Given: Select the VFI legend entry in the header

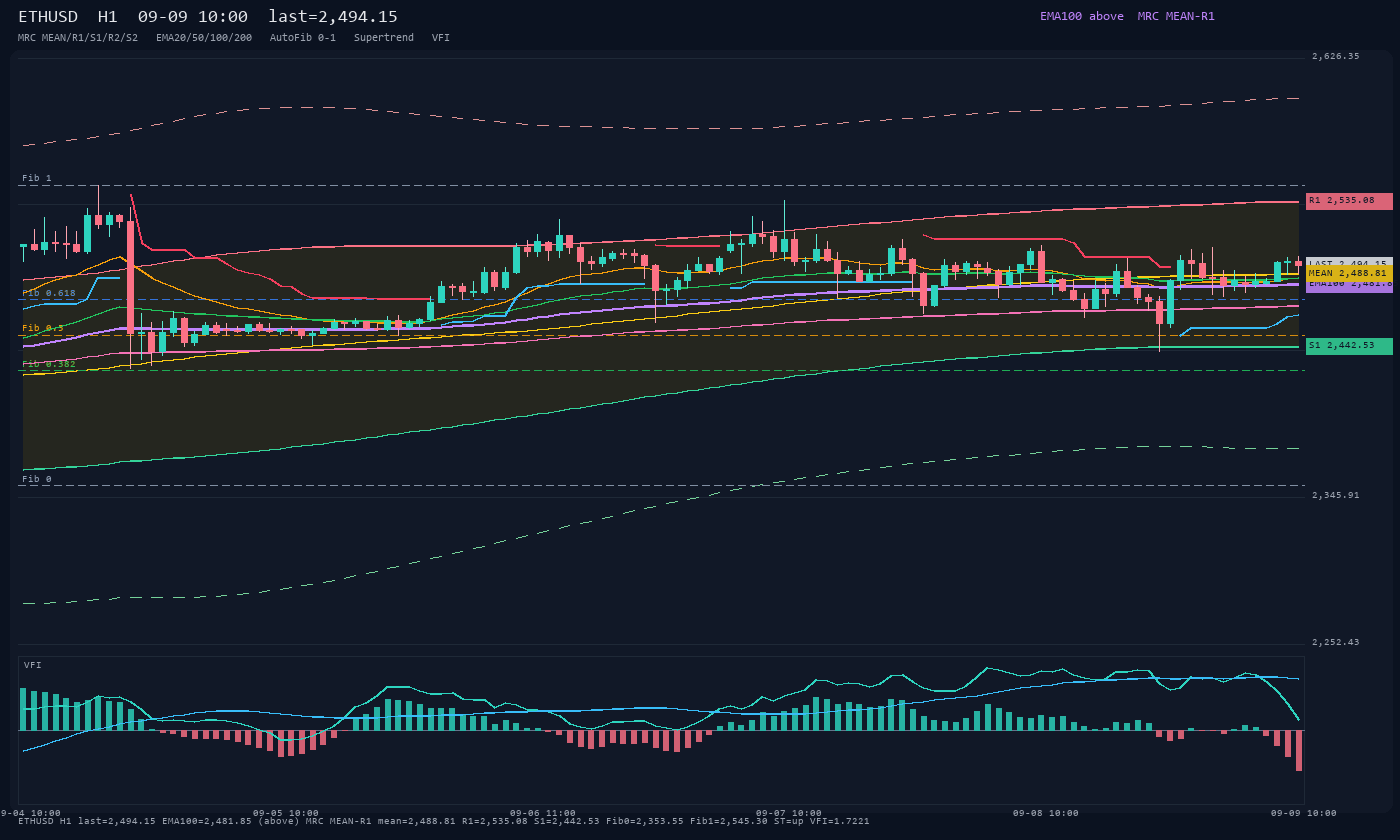Looking at the screenshot, I should (x=441, y=37).
